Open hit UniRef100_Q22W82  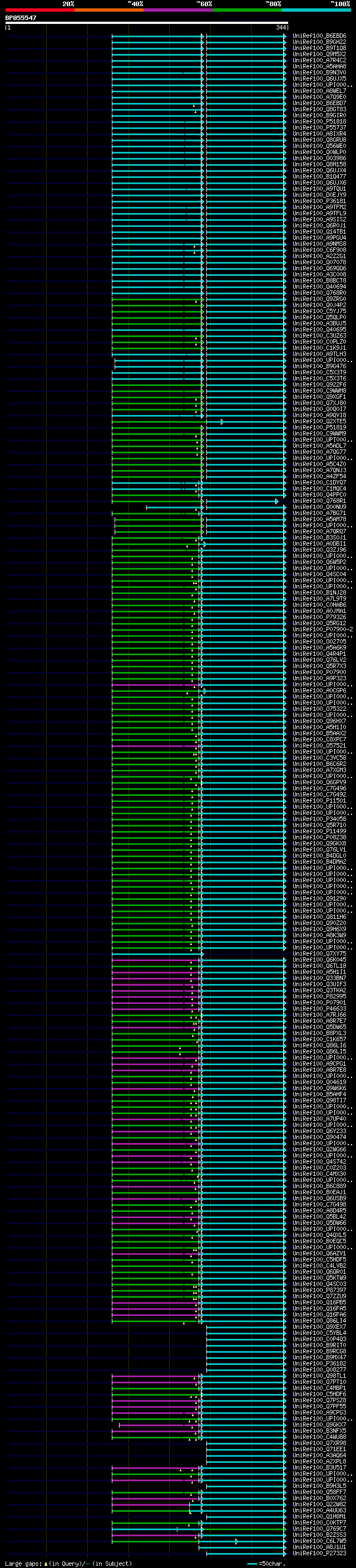point(319,1504)
